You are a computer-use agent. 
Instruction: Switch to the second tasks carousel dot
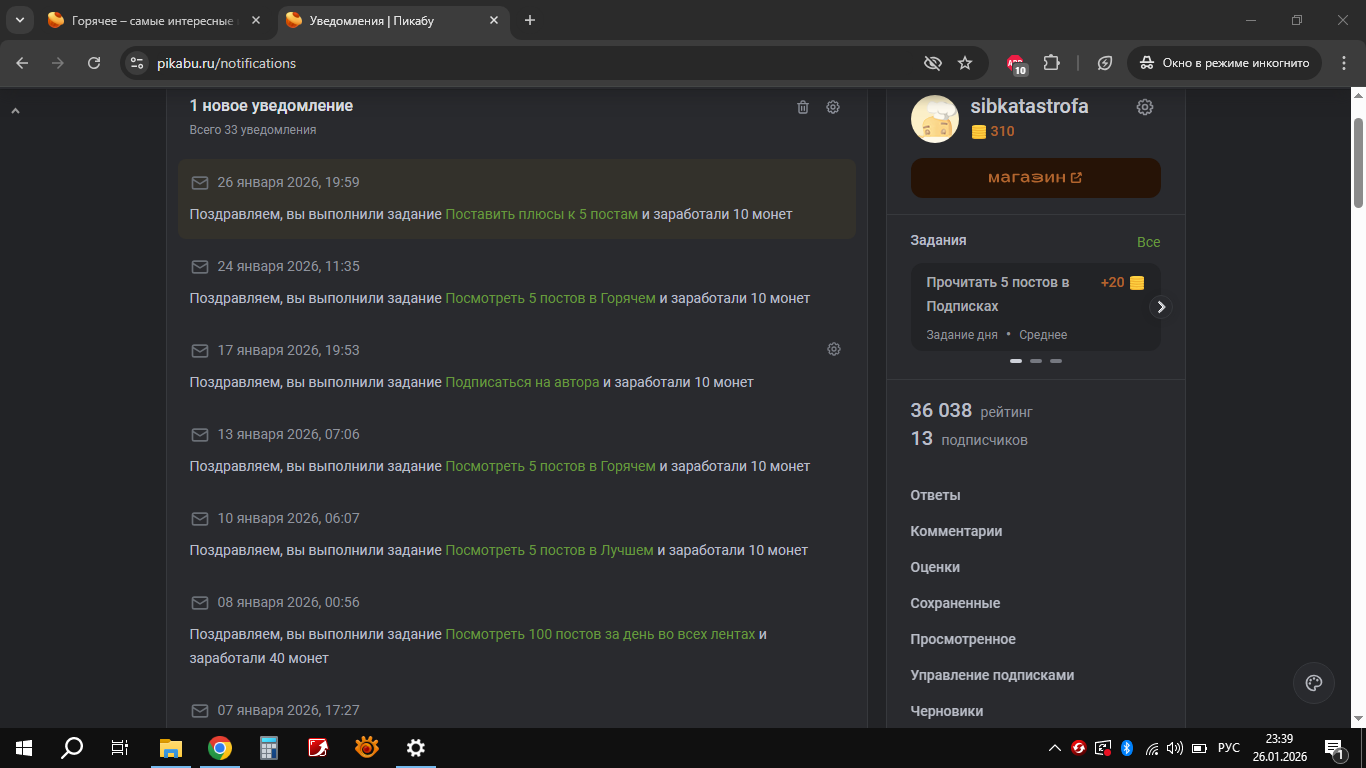click(x=1036, y=361)
